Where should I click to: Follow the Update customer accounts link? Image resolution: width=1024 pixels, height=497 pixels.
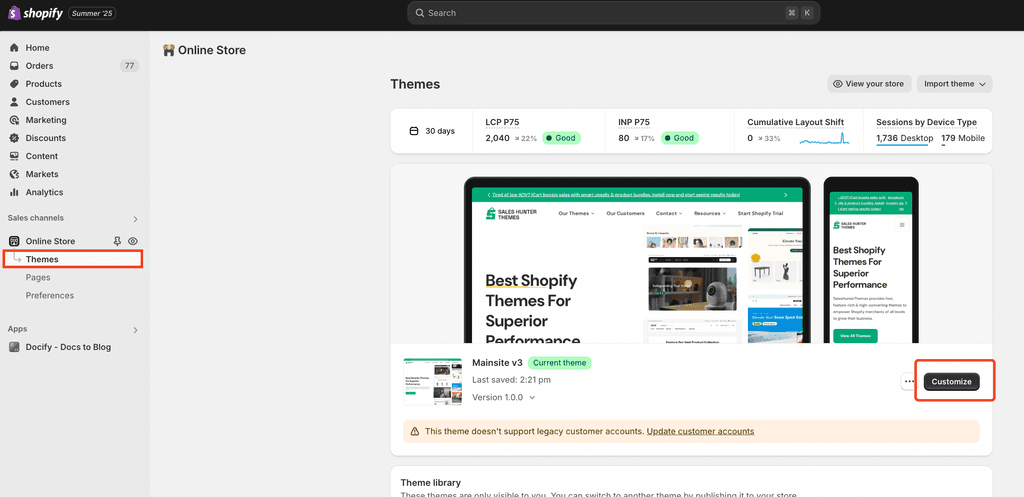point(700,432)
